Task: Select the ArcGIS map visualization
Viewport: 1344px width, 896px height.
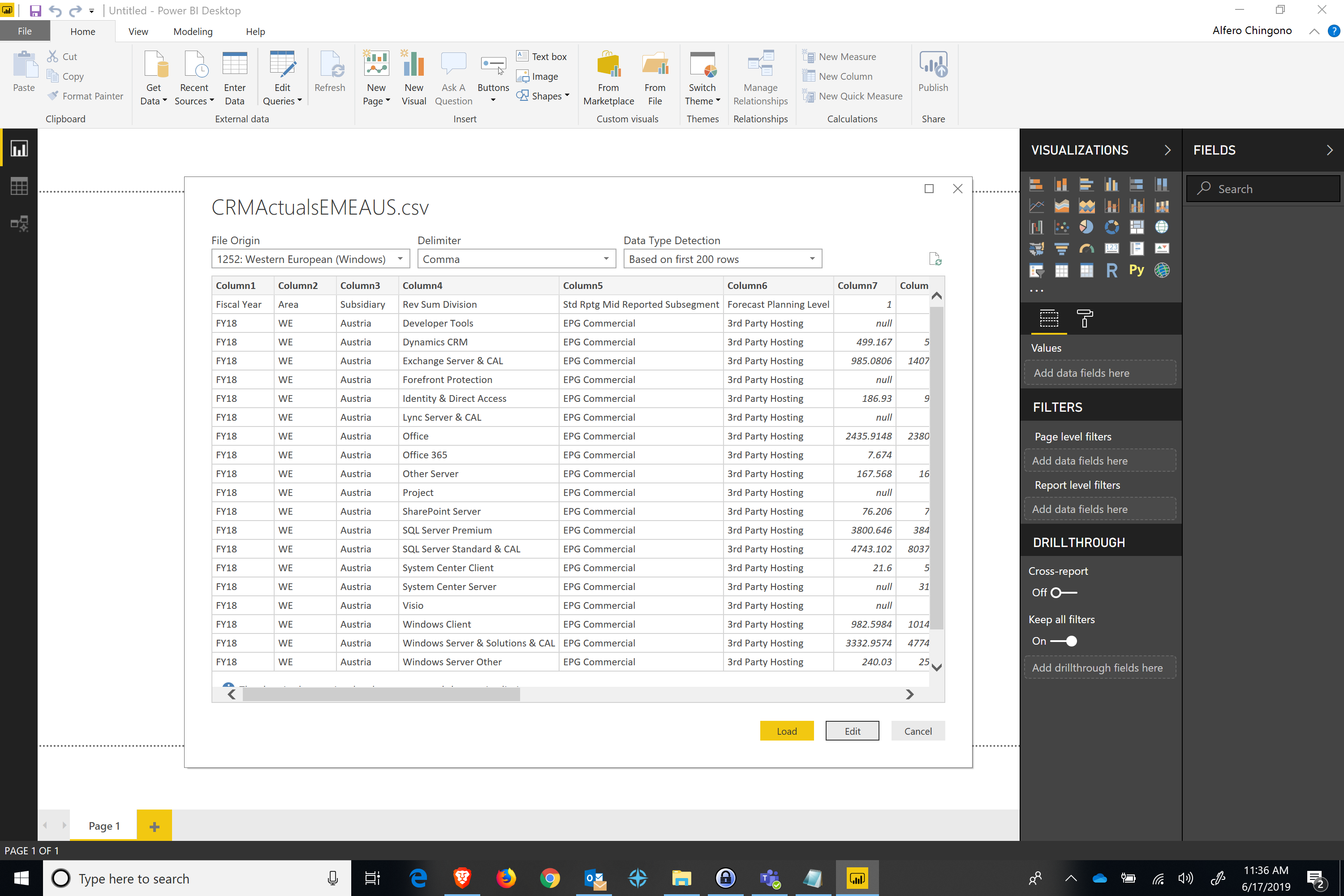Action: click(x=1162, y=270)
